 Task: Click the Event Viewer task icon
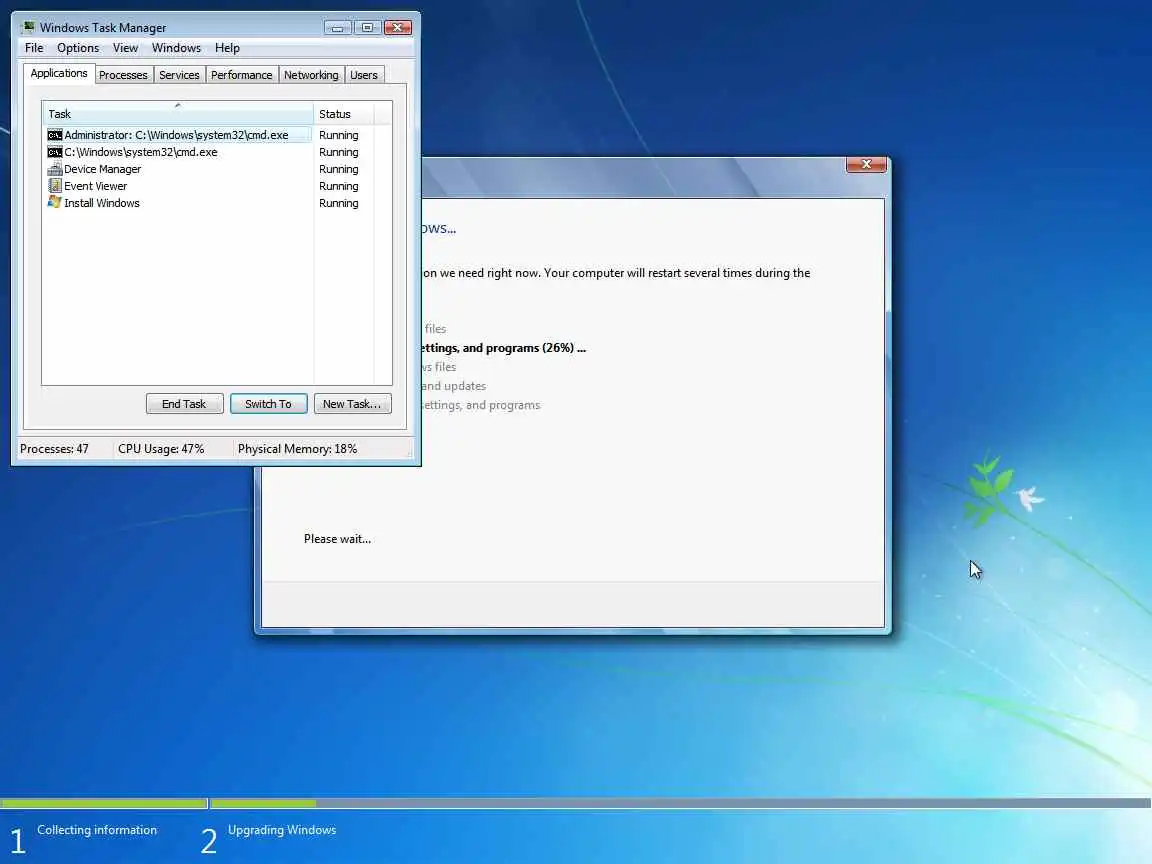coord(54,186)
